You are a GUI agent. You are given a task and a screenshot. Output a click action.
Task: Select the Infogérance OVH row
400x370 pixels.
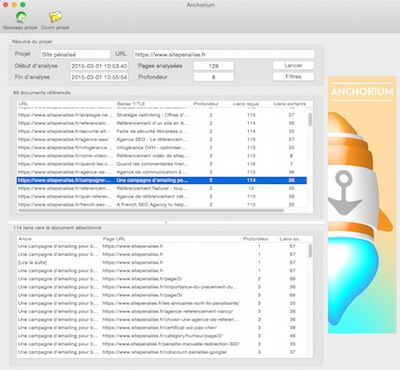(x=162, y=148)
